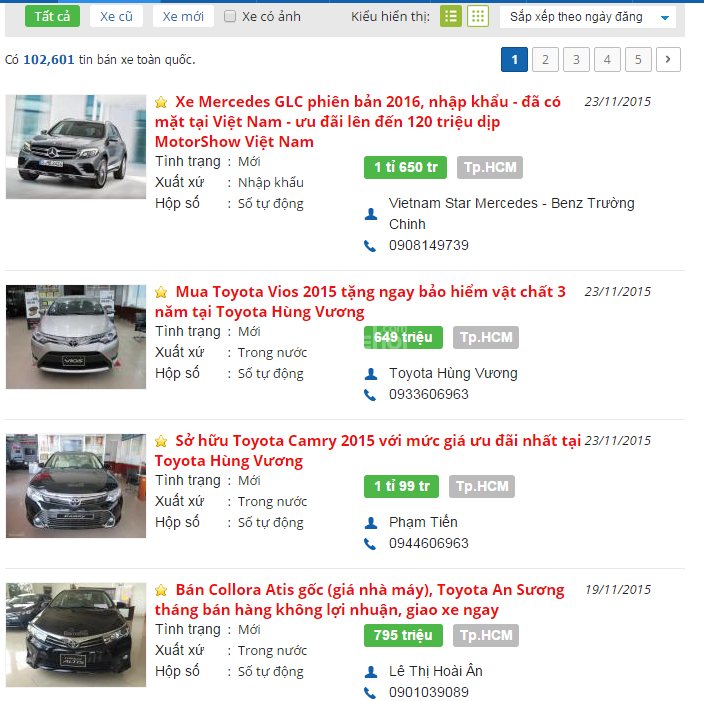Click seller name 'Toyota Hùng Vương'

[453, 374]
